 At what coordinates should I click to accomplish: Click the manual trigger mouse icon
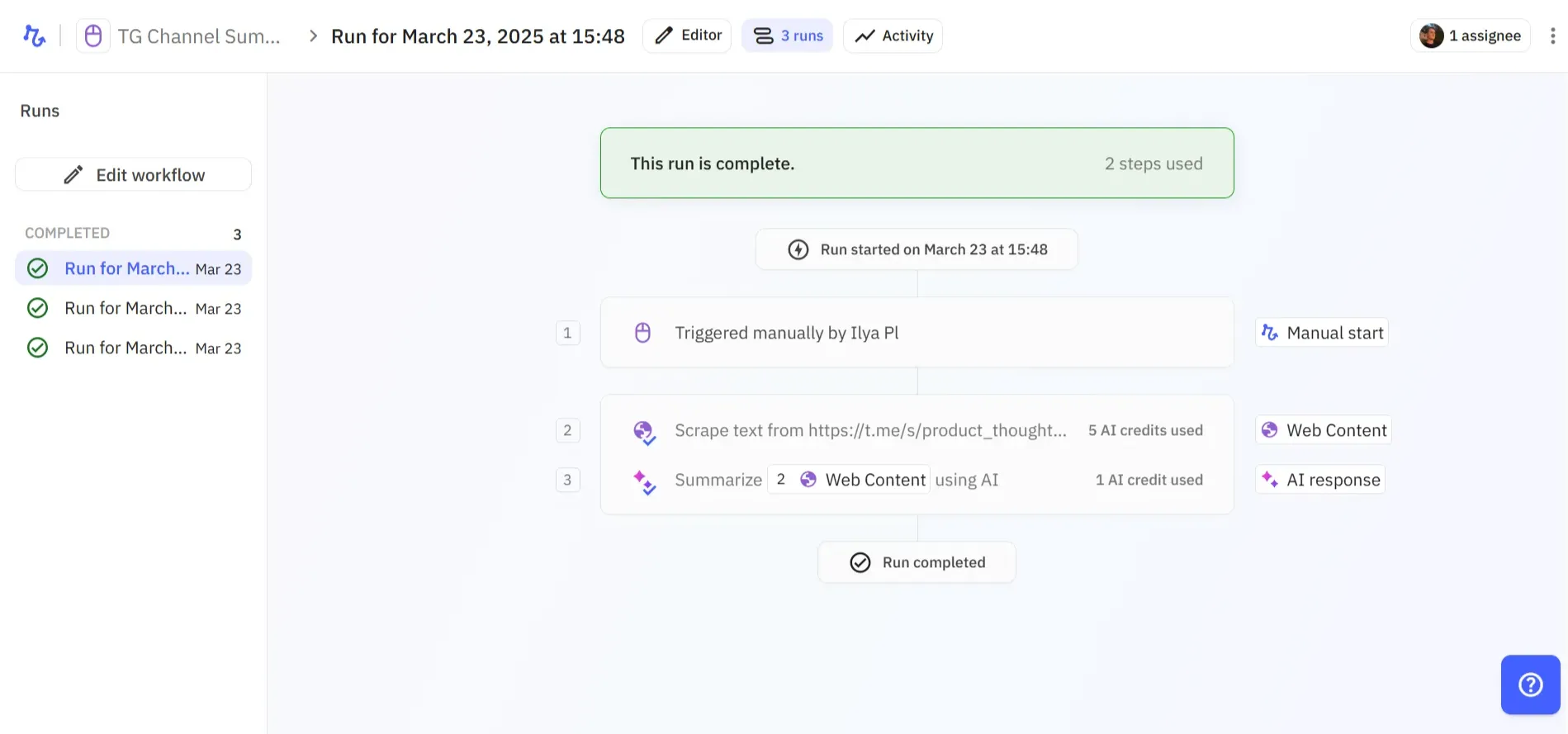[x=642, y=333]
